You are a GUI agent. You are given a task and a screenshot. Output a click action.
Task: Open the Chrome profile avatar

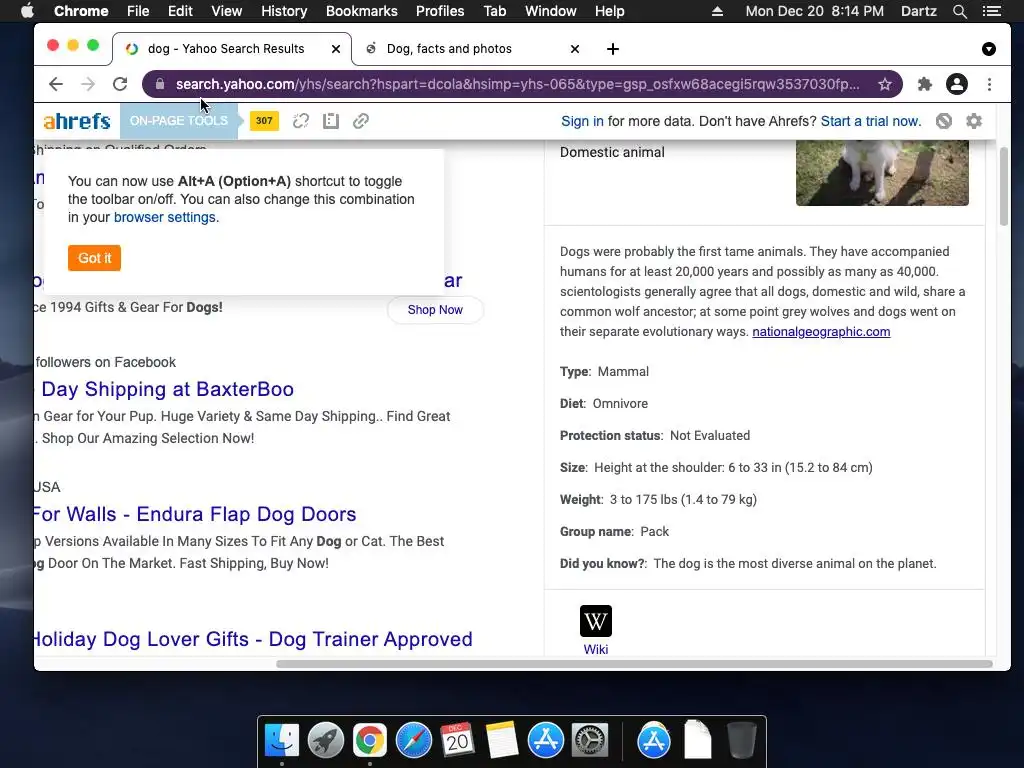point(957,84)
